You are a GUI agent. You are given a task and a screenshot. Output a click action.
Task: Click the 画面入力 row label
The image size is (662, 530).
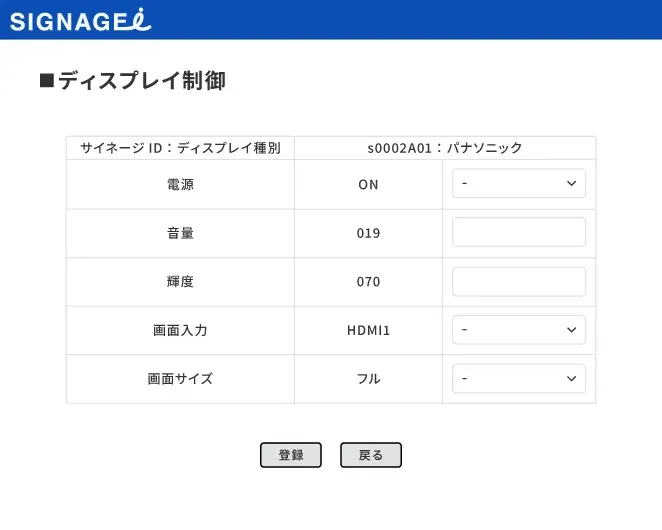coord(180,330)
